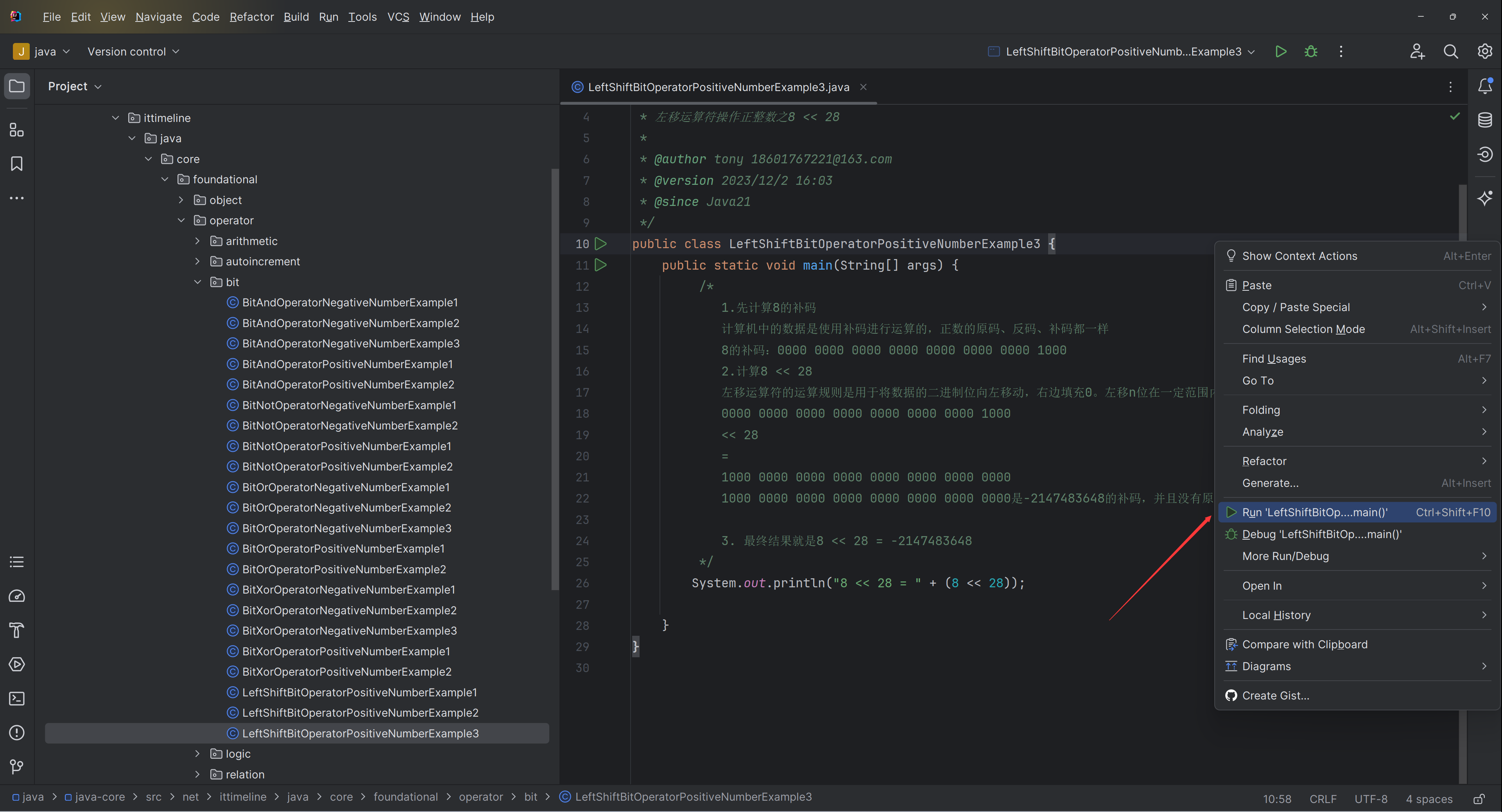Select Compare with Clipboard
This screenshot has width=1502, height=812.
[1357, 644]
